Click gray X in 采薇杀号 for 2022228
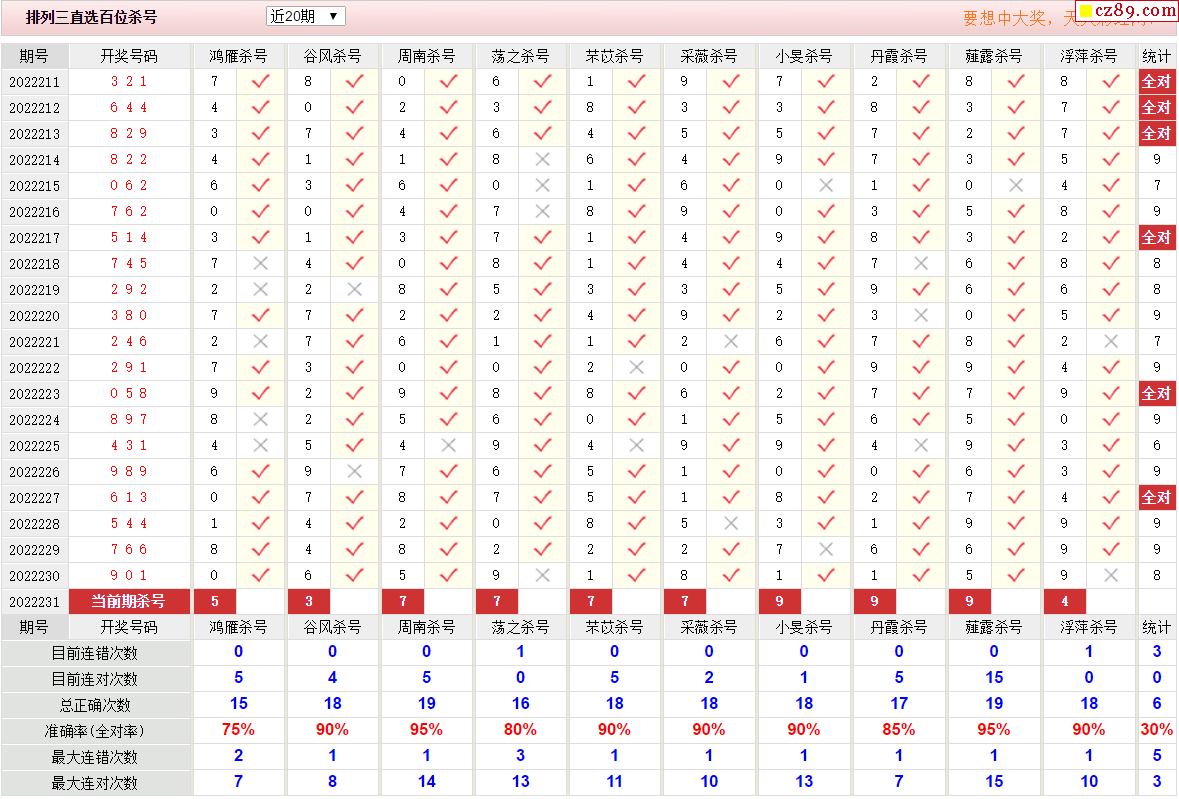The image size is (1179, 799). pyautogui.click(x=731, y=523)
